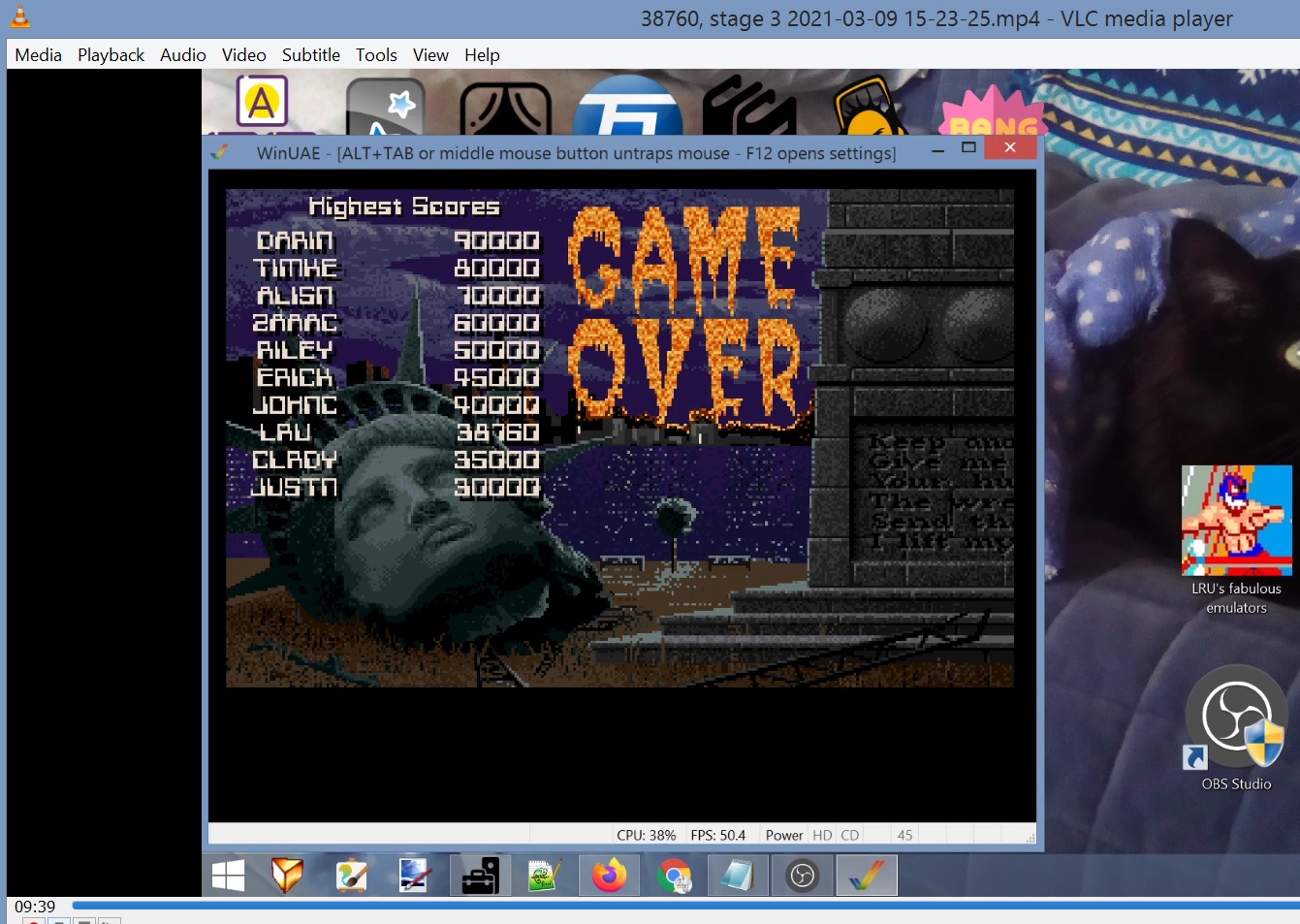The height and width of the screenshot is (924, 1300).
Task: Expand the Audio menu
Action: click(182, 55)
